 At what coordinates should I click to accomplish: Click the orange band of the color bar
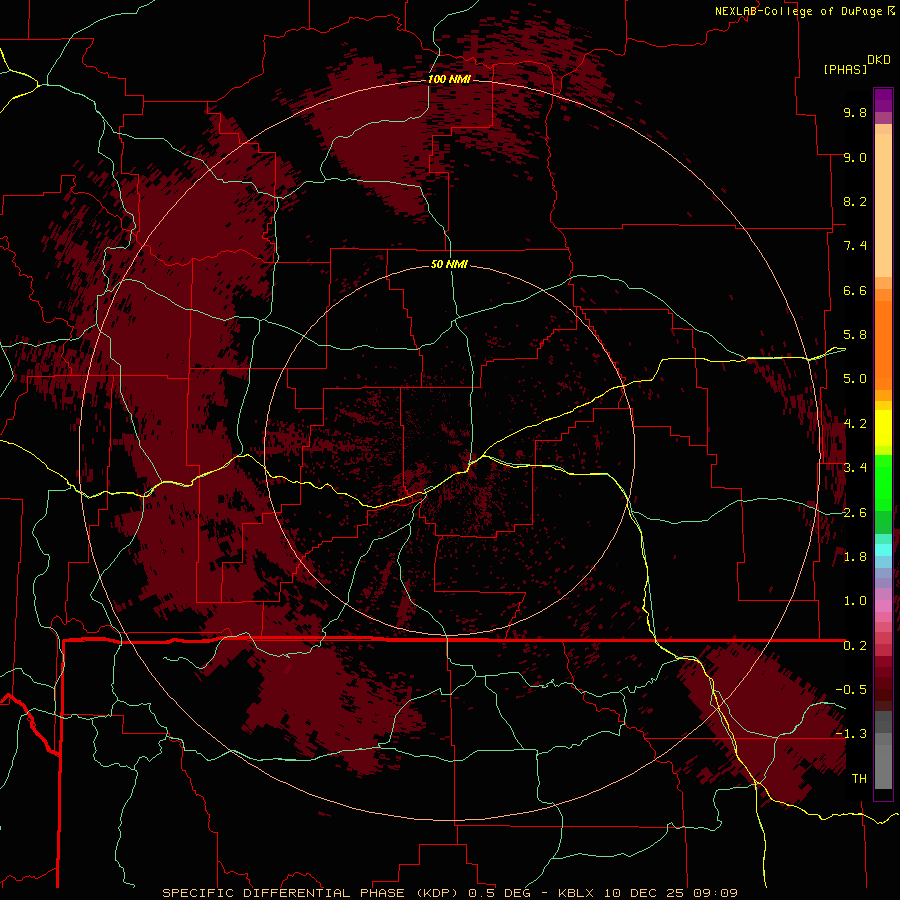click(883, 344)
